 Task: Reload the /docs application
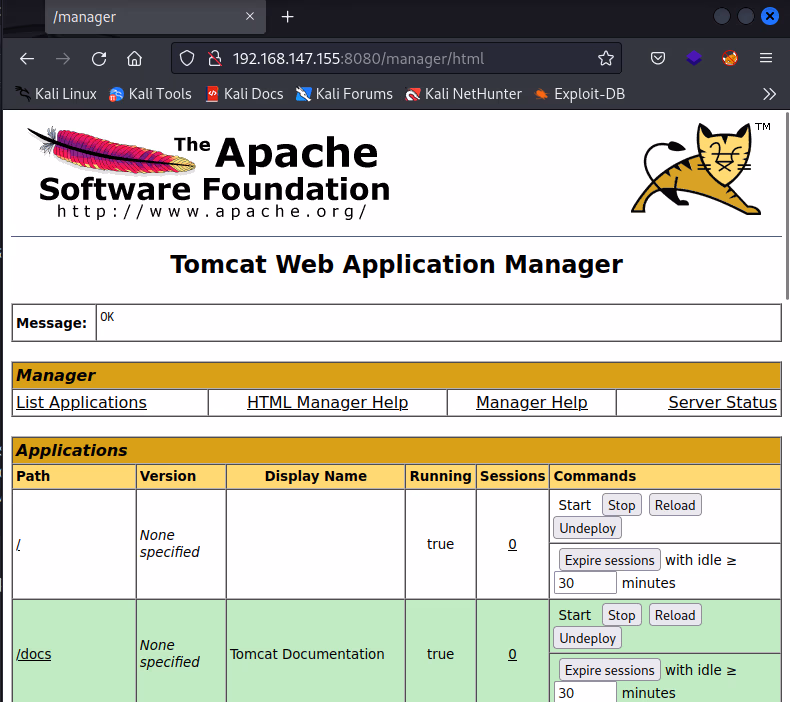(x=675, y=615)
